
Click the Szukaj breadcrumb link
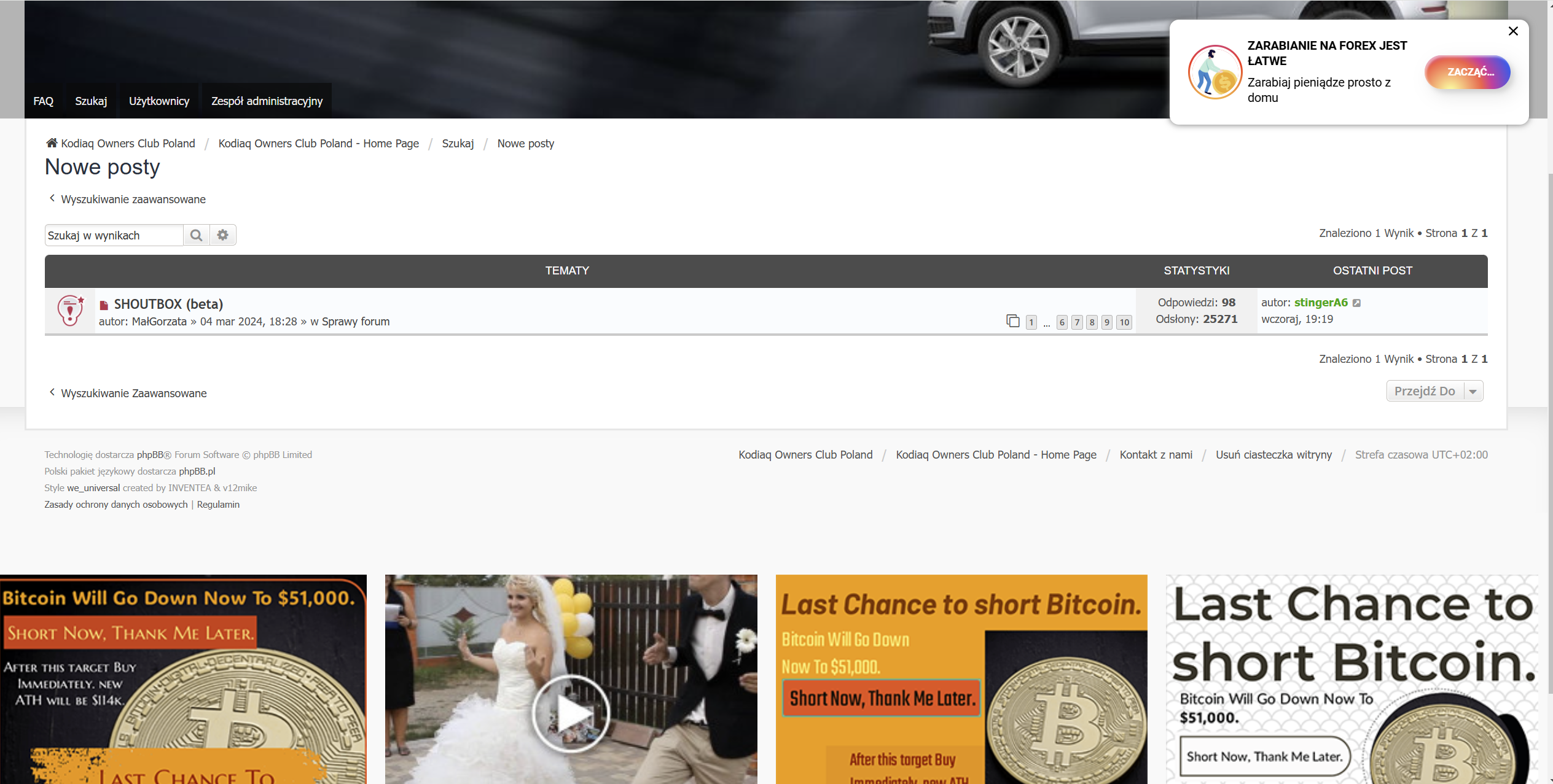(x=458, y=143)
